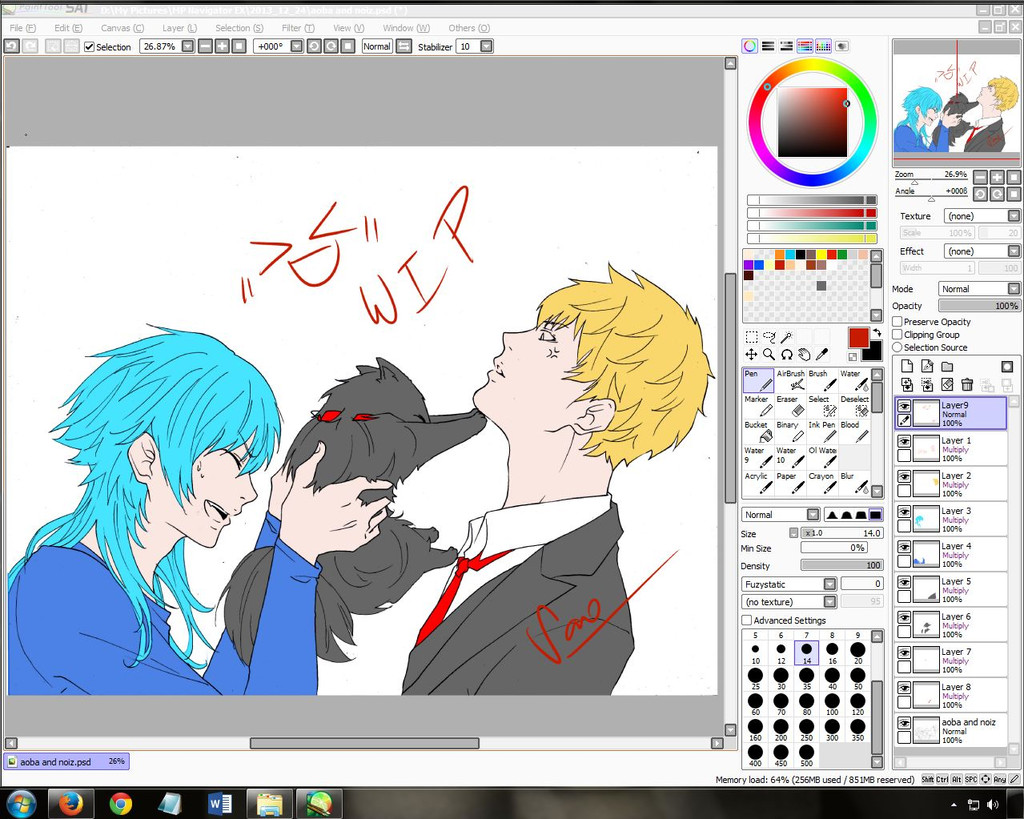Open the Canvas menu
This screenshot has width=1024, height=819.
(122, 28)
